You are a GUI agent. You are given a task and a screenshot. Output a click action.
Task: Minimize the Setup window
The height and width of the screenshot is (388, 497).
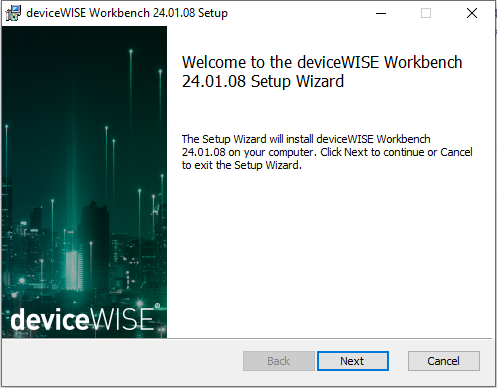(x=381, y=13)
